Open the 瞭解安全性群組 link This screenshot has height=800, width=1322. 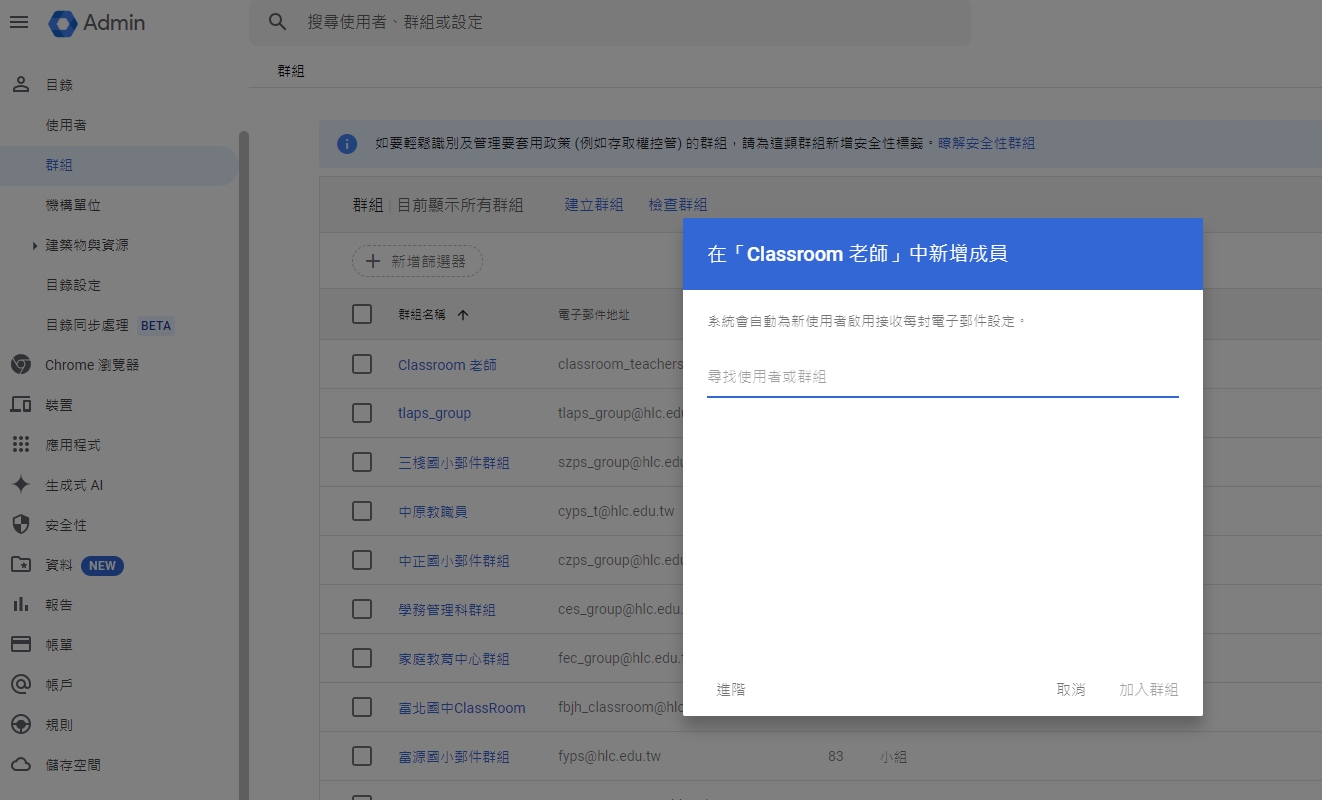[x=986, y=143]
